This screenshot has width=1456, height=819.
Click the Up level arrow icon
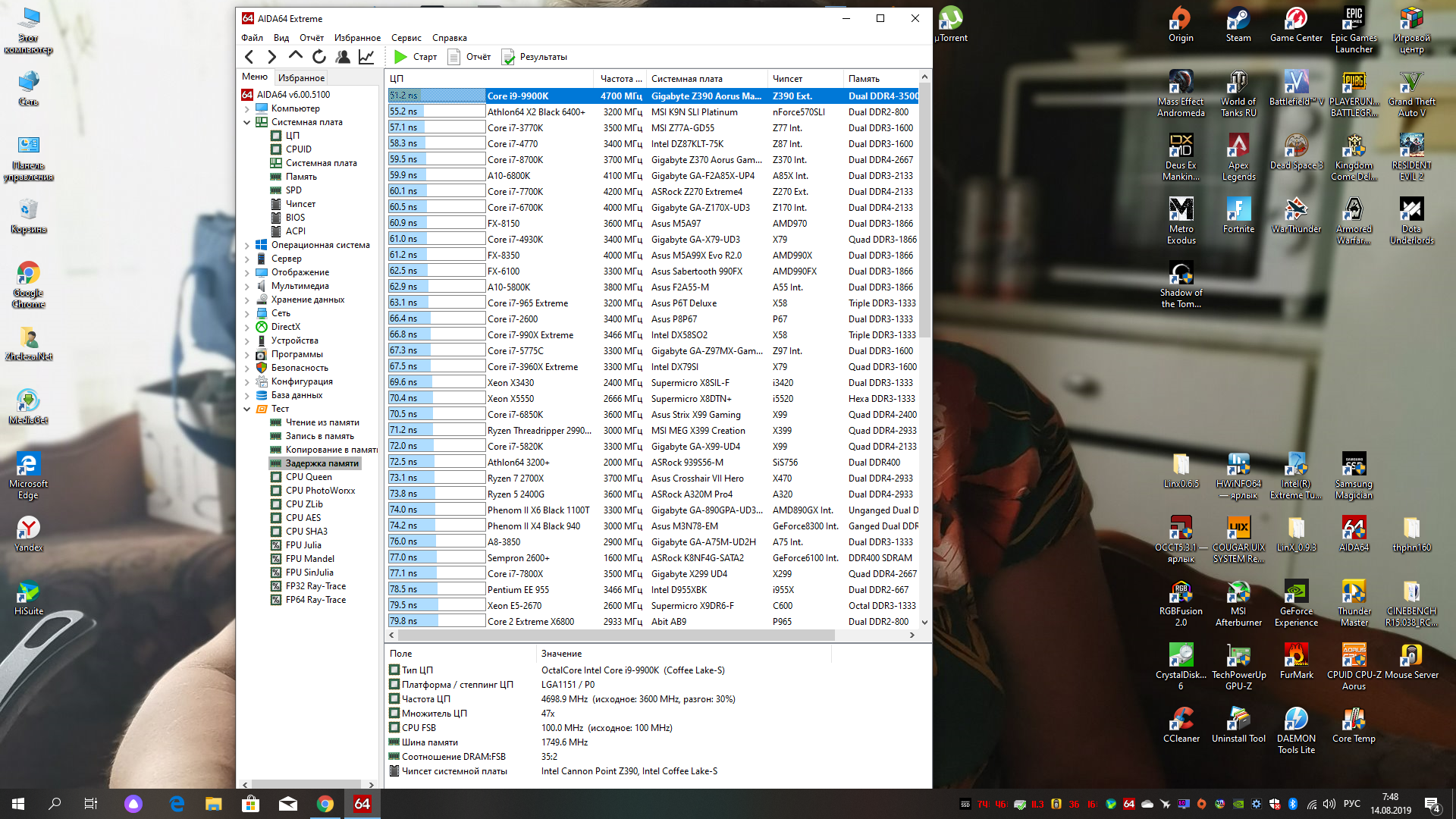296,57
